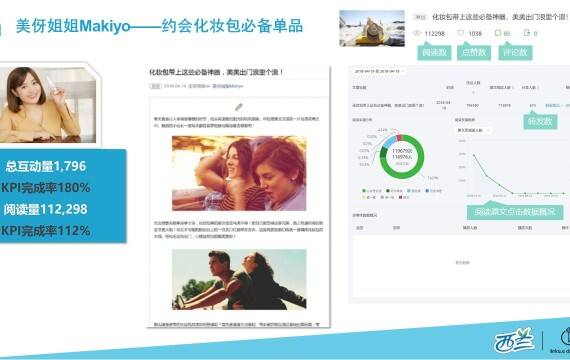Screen dimensions: 570x360
Task: Click the eye views icon beside 112298
Action: tap(417, 33)
